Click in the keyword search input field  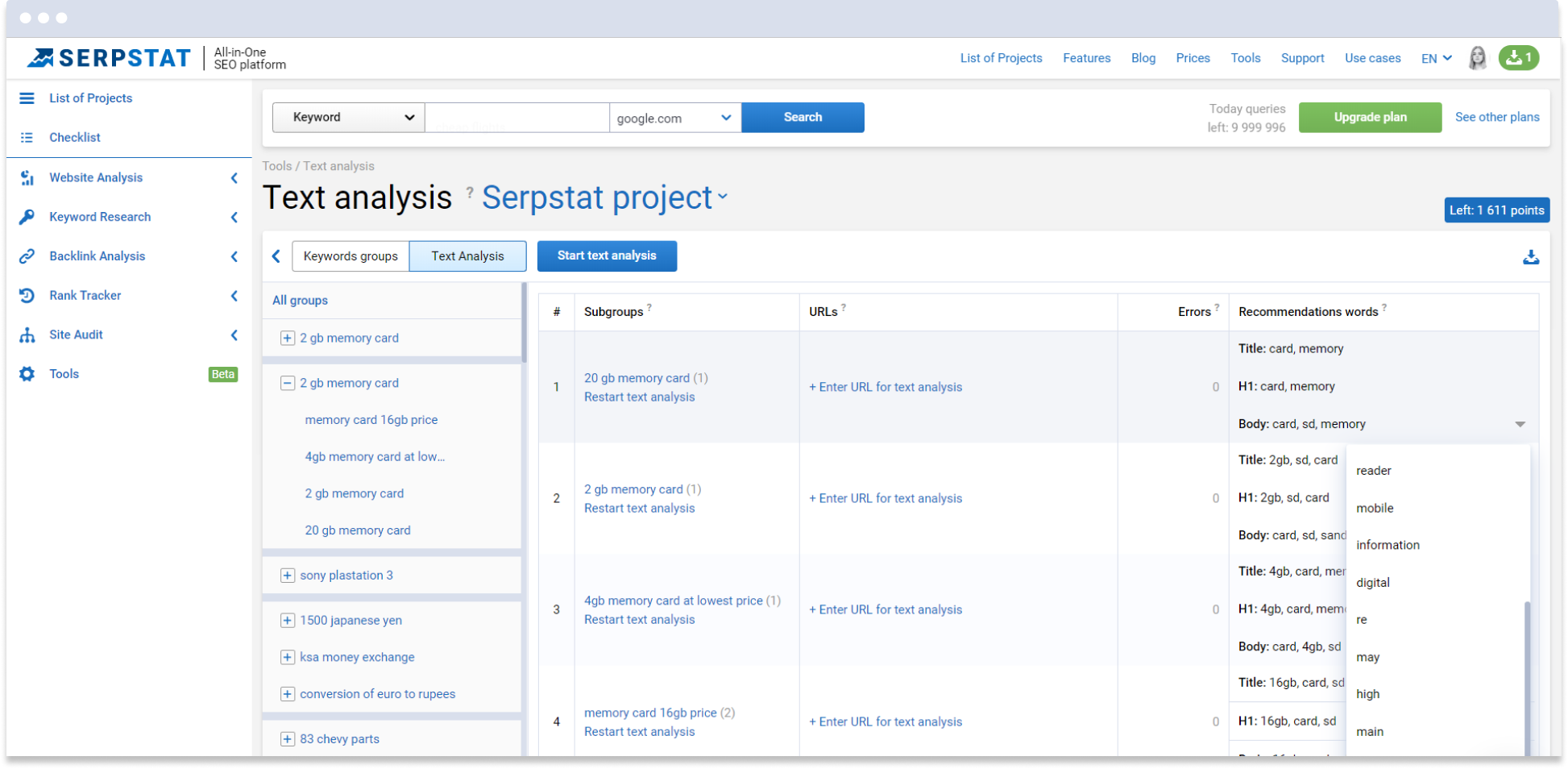[516, 118]
